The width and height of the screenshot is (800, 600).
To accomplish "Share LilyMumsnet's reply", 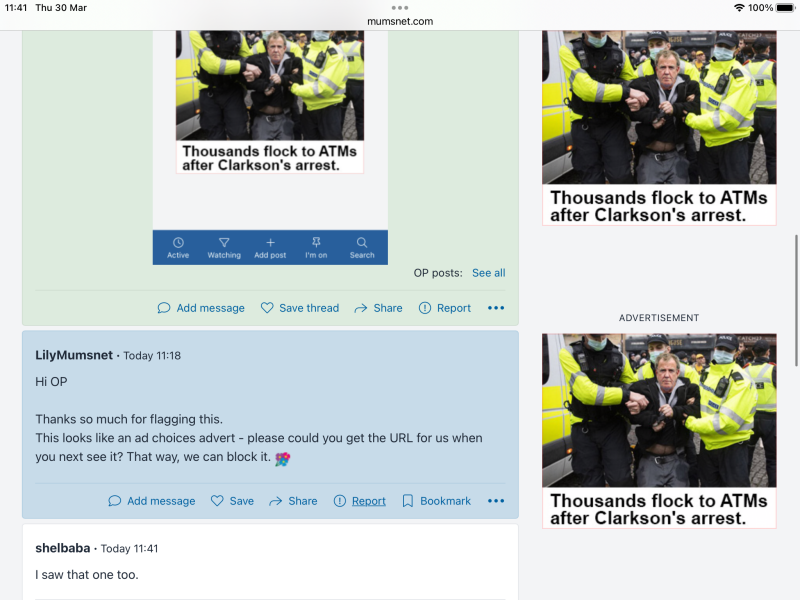I will coord(293,501).
